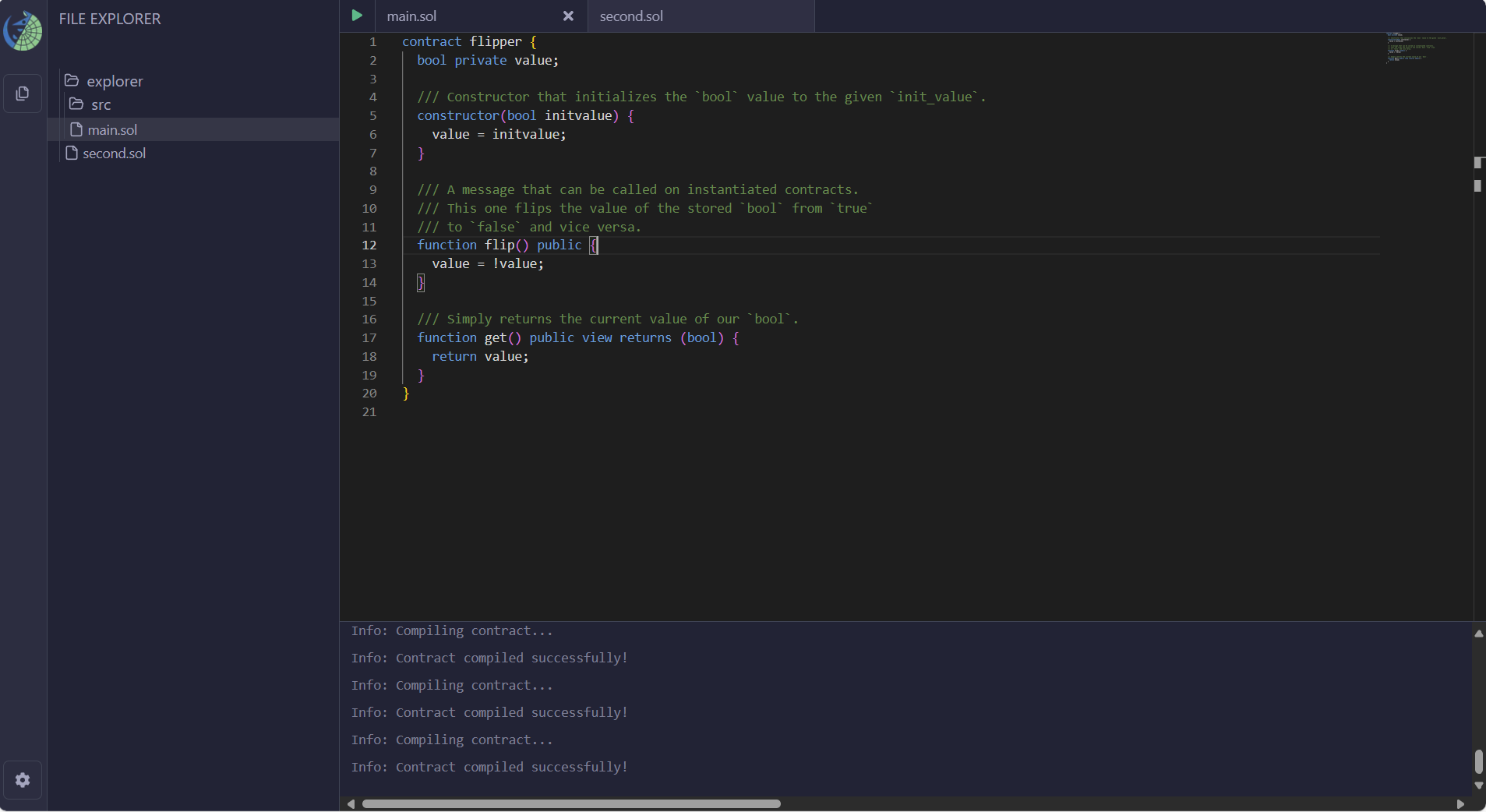Click 'value = !value;' code line

point(488,263)
